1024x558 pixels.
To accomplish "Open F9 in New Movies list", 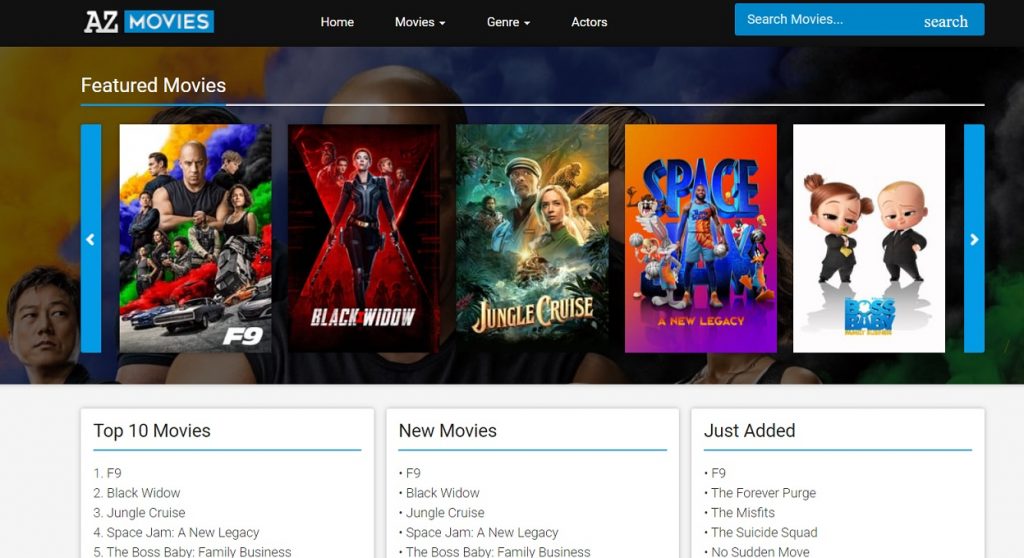I will pos(413,473).
